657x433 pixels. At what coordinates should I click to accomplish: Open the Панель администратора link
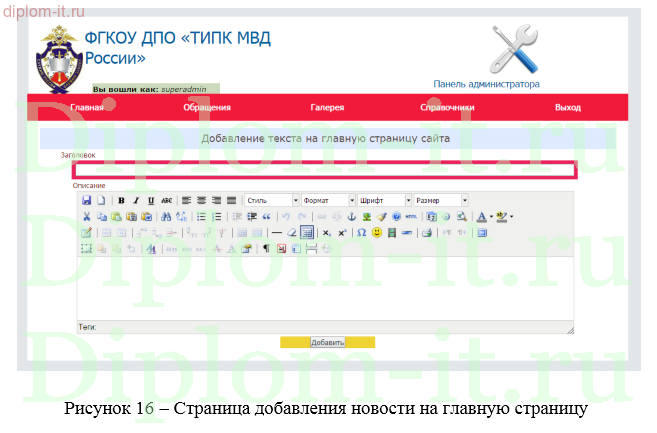[486, 85]
